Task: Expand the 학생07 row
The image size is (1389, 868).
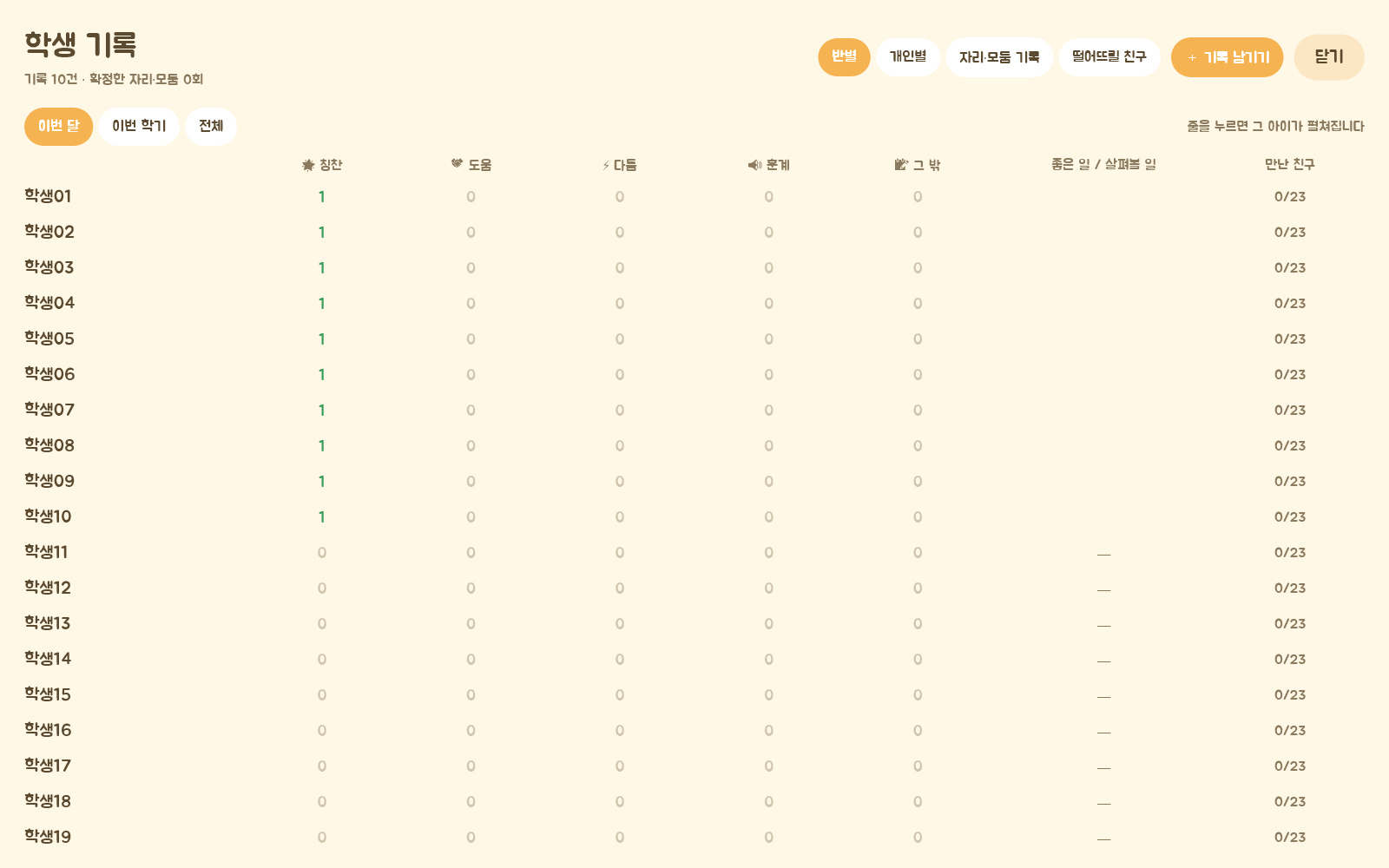Action: [694, 411]
